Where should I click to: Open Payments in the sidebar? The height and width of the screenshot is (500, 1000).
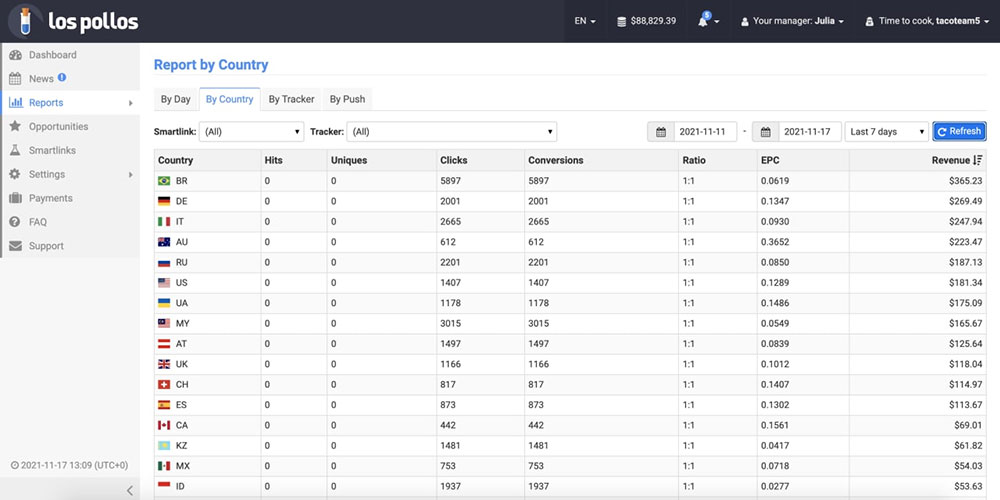tap(50, 198)
